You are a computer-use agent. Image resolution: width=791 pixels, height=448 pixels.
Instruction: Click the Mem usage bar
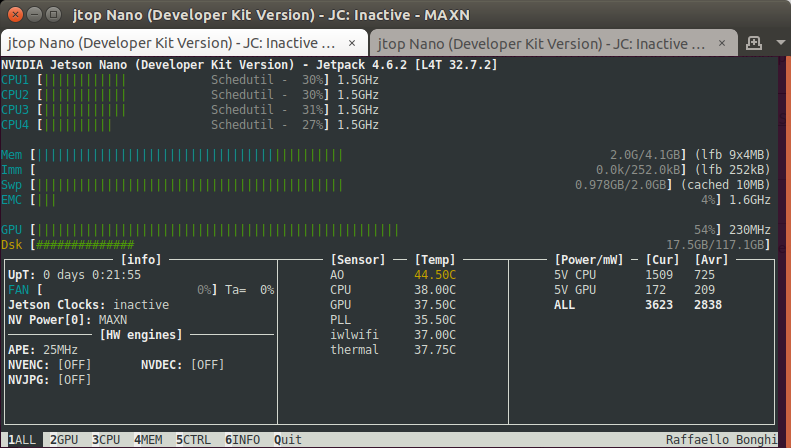190,155
